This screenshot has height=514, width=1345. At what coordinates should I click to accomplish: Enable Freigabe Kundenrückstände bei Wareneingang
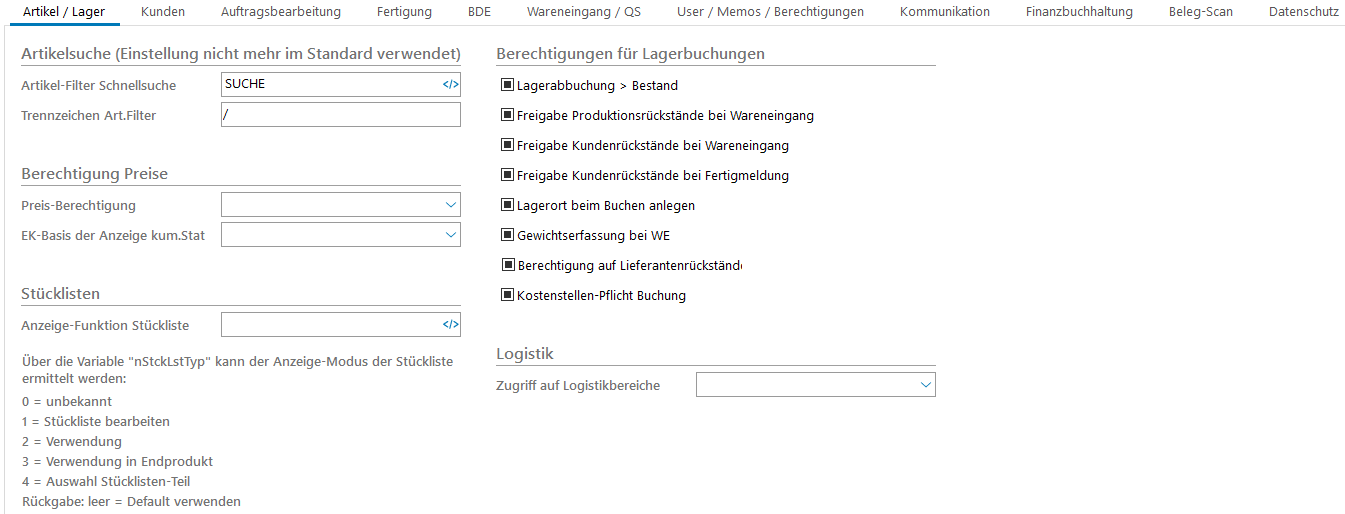point(507,146)
